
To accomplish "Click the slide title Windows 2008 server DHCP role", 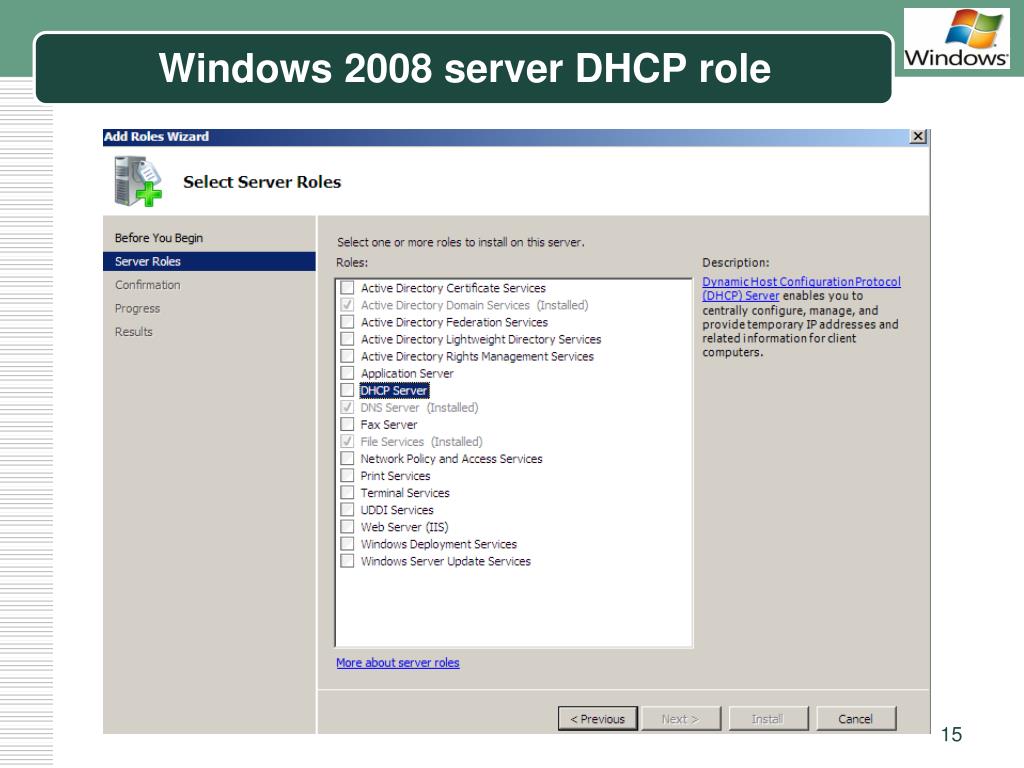I will pos(464,67).
